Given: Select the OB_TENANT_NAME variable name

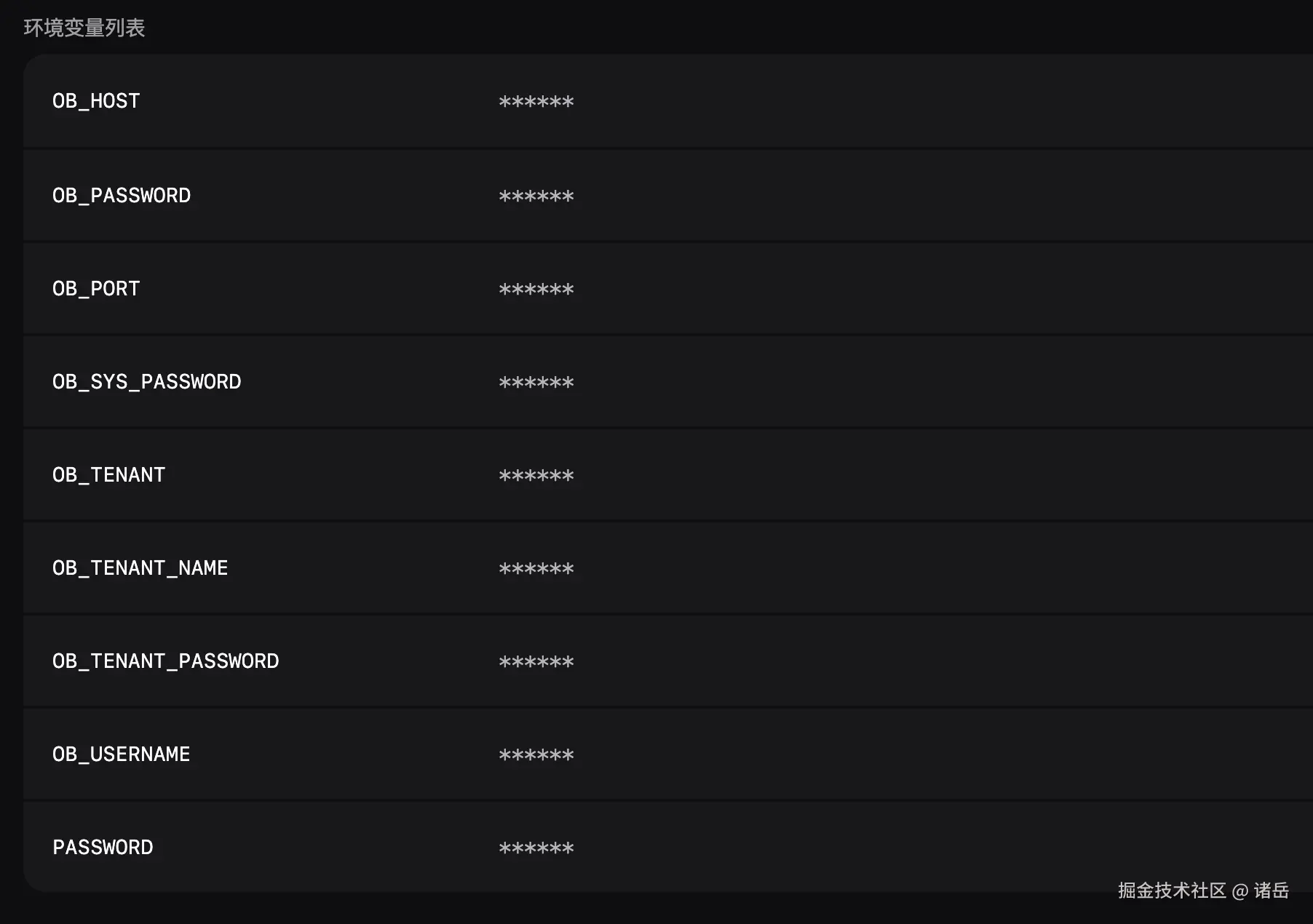Looking at the screenshot, I should tap(140, 568).
